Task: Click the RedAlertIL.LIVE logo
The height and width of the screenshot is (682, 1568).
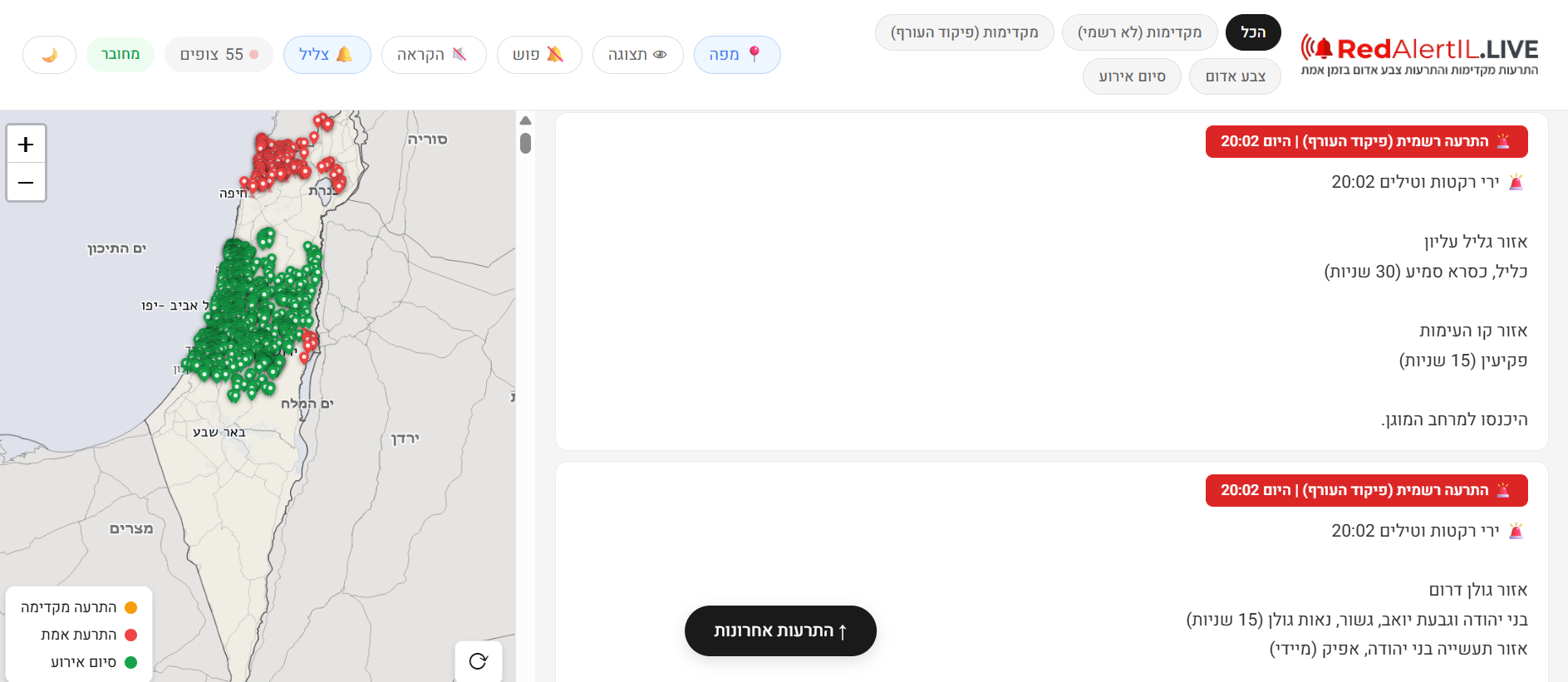Action: [1419, 55]
